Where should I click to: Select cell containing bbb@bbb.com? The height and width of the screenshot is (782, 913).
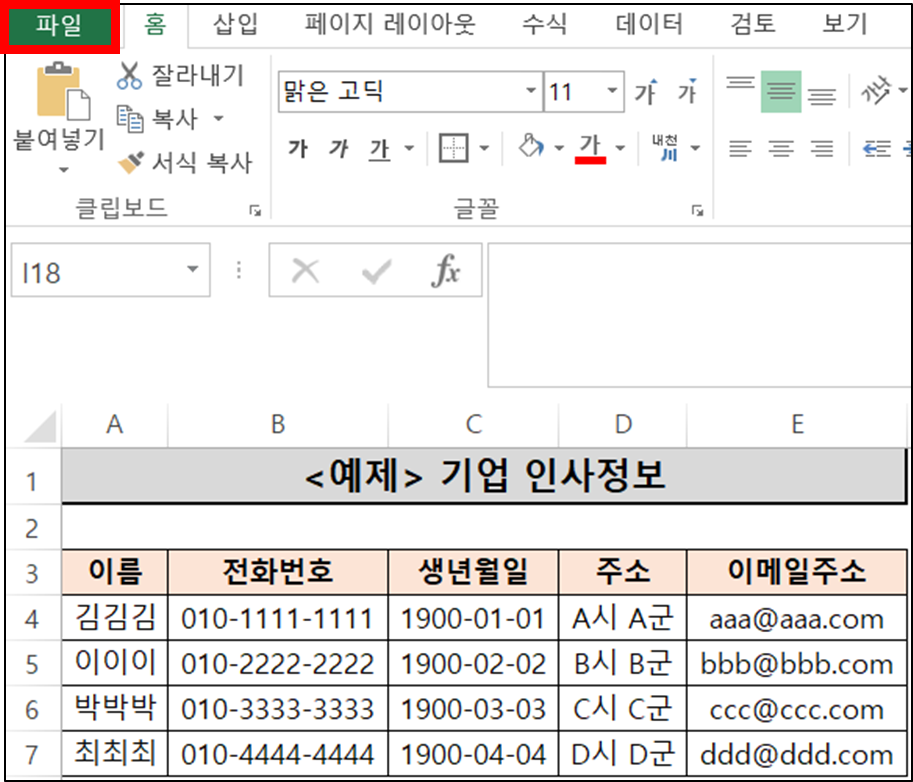tap(797, 663)
